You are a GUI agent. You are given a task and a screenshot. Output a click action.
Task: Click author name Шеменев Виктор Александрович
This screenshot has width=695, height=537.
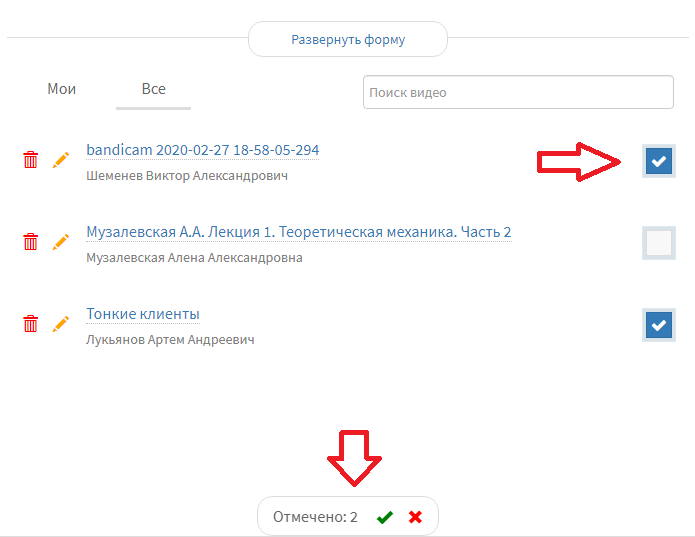187,176
